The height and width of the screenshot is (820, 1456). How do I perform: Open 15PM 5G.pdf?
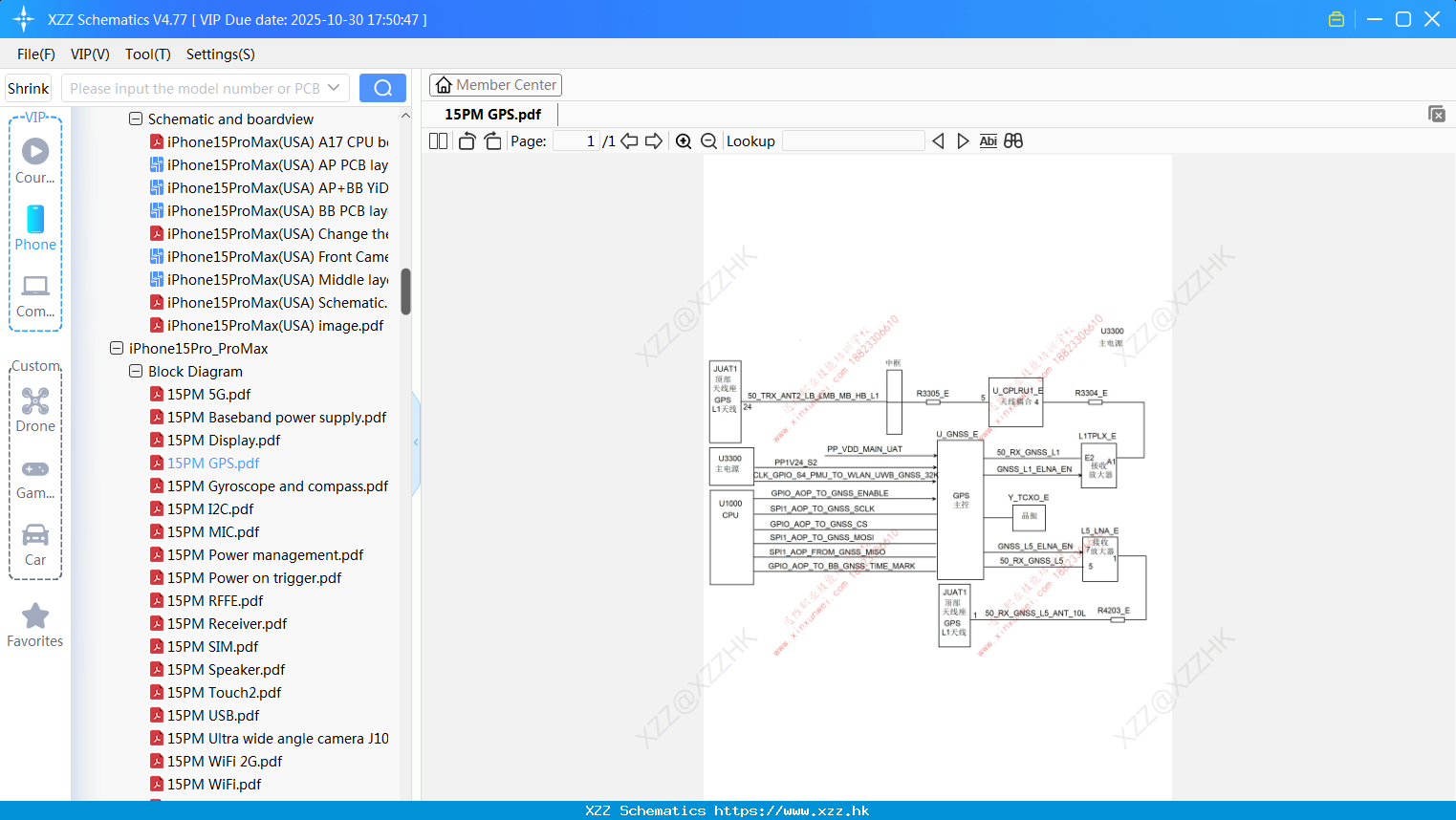coord(208,394)
